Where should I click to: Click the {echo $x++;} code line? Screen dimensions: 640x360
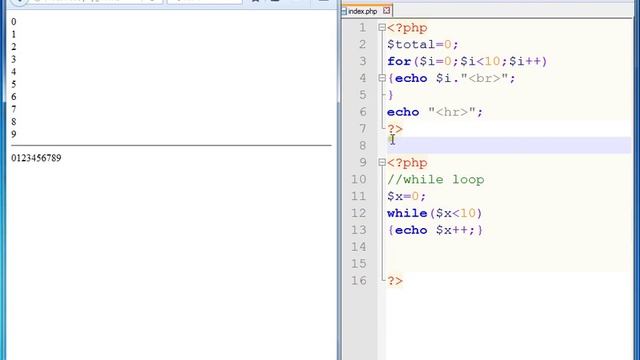pyautogui.click(x=435, y=230)
